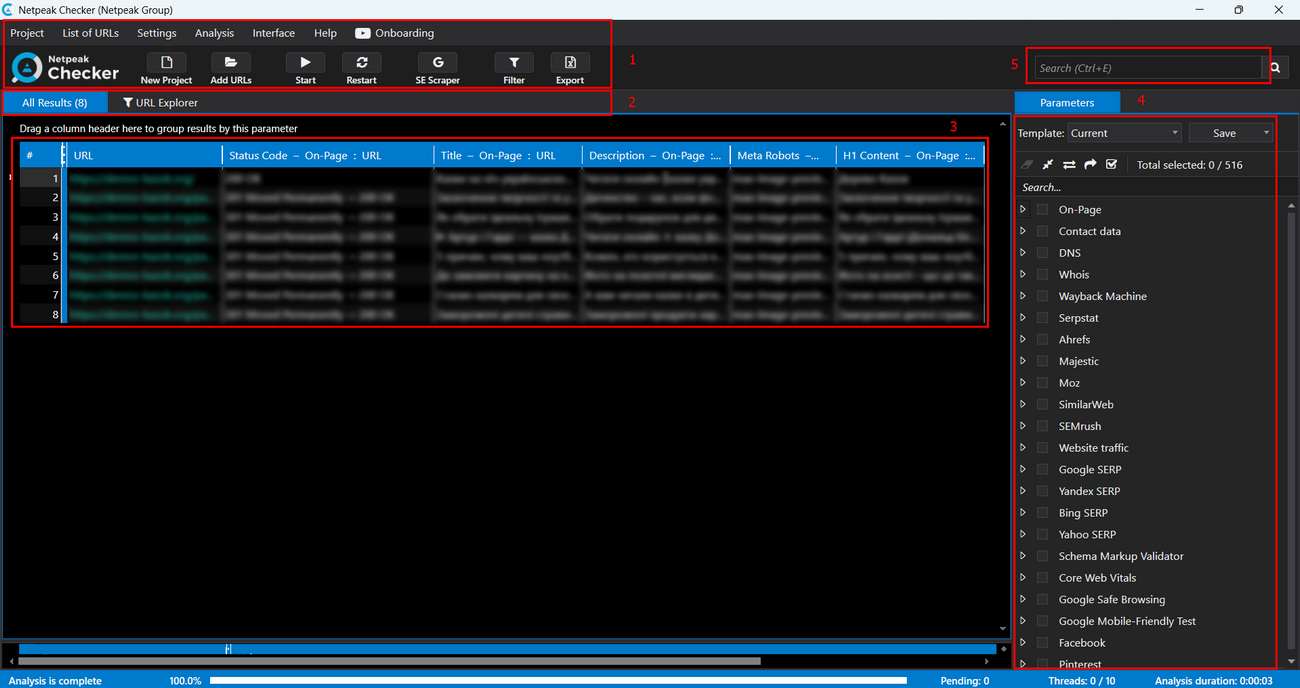Viewport: 1300px width, 688px height.
Task: Click the analysis progress bar at bottom
Action: [x=558, y=681]
